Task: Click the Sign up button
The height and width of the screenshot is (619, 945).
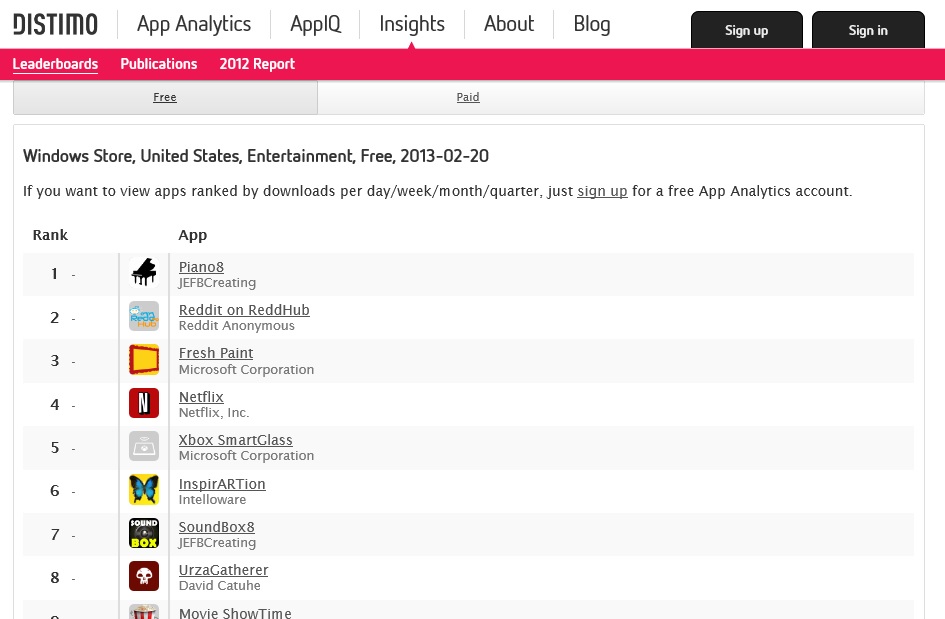Action: [747, 30]
